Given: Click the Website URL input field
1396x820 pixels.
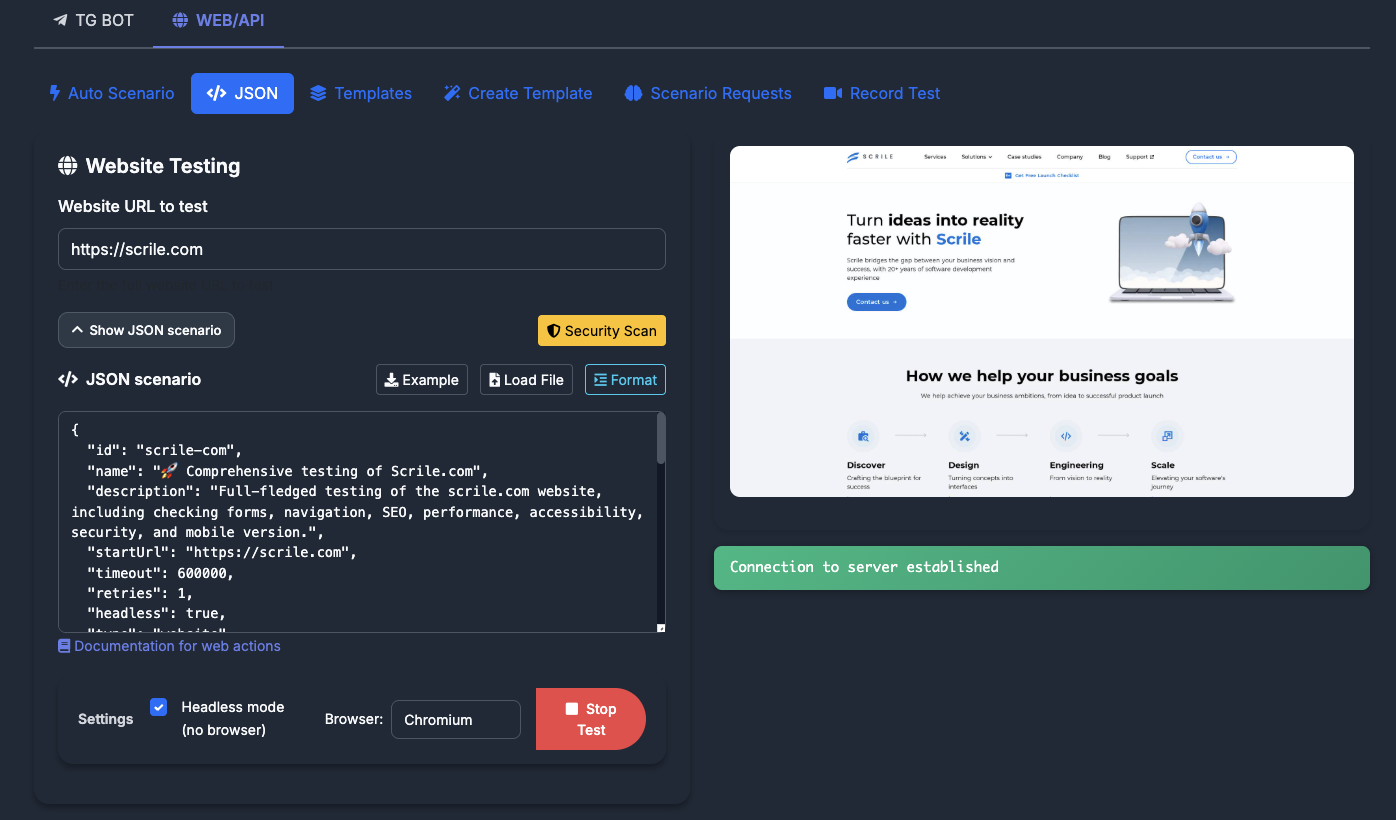Looking at the screenshot, I should click(x=362, y=249).
